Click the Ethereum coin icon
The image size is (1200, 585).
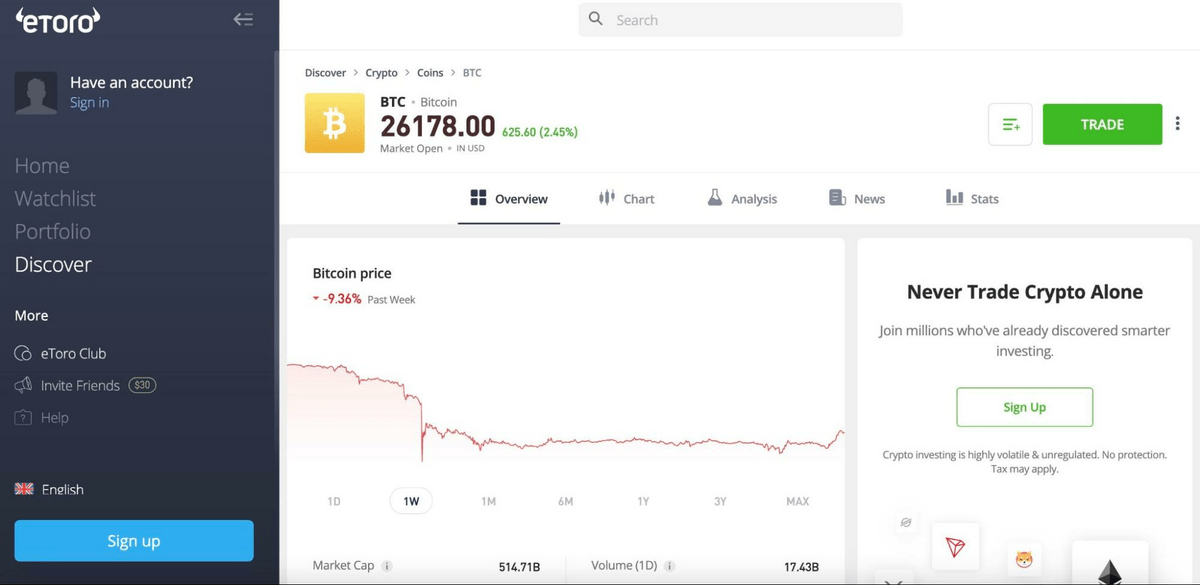(x=1110, y=565)
